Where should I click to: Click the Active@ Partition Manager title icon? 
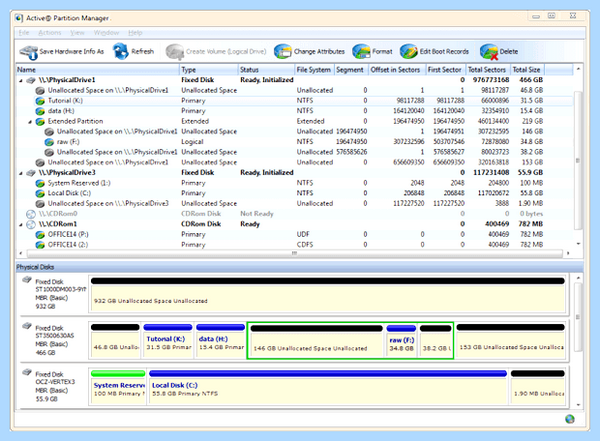pyautogui.click(x=19, y=18)
